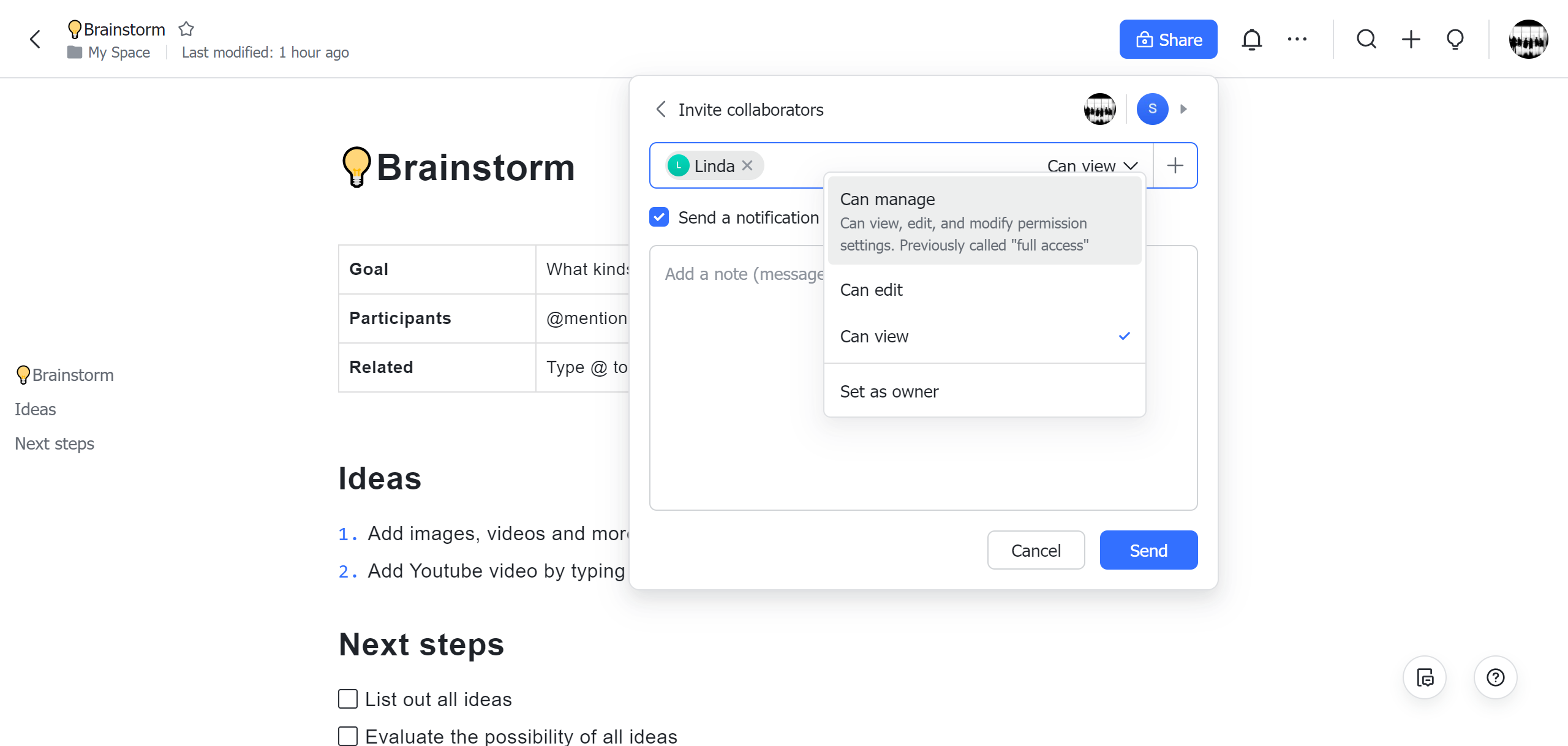Screen dimensions: 1568x746
Task: Send the collaboration invite
Action: click(x=1148, y=549)
